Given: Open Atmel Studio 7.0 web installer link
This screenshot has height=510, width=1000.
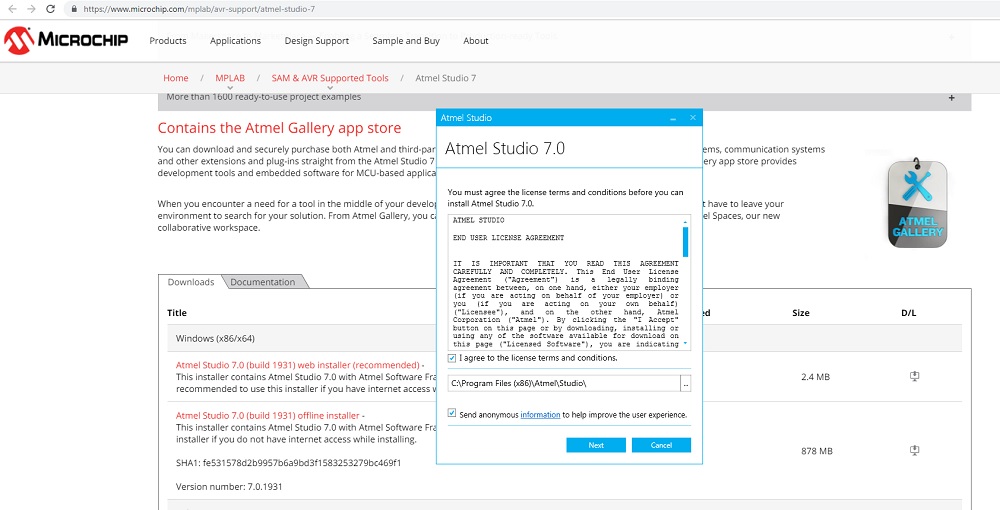Looking at the screenshot, I should click(297, 365).
